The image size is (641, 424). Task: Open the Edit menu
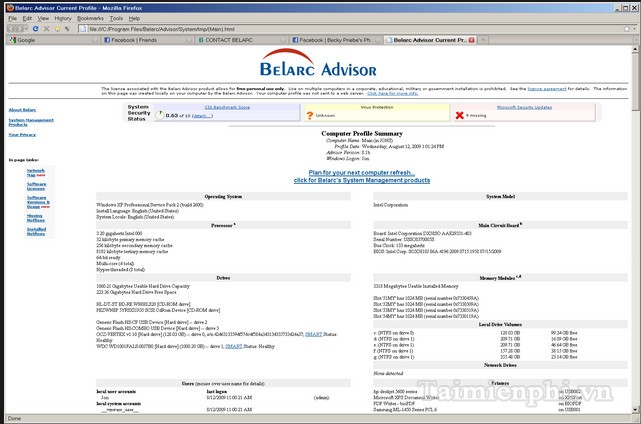coord(27,18)
